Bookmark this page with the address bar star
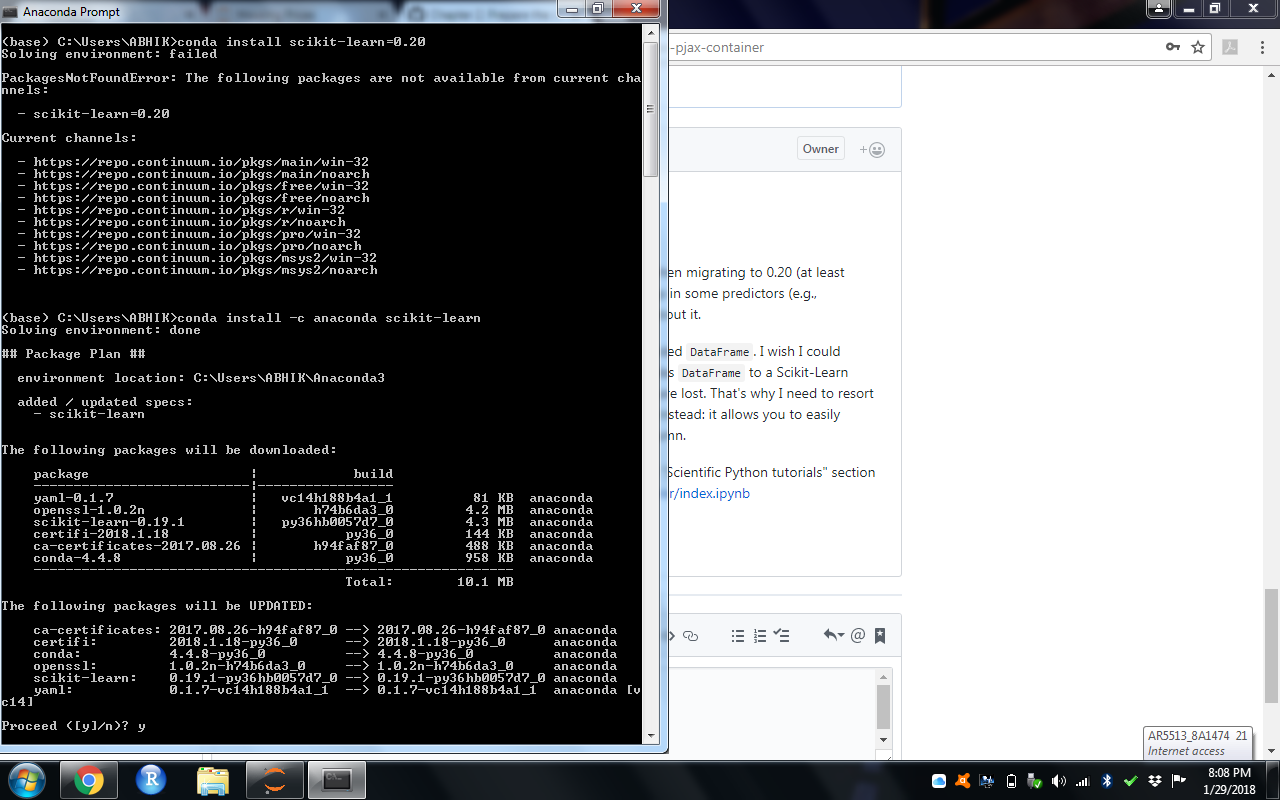The height and width of the screenshot is (800, 1280). point(1198,46)
